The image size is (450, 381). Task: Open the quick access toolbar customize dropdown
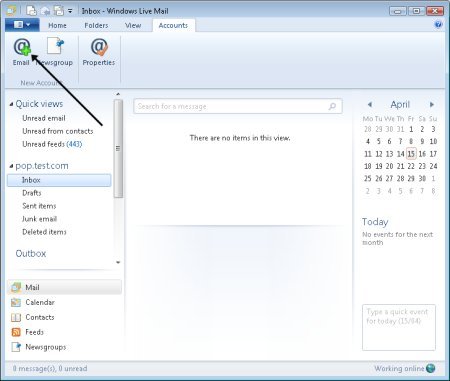pos(70,11)
